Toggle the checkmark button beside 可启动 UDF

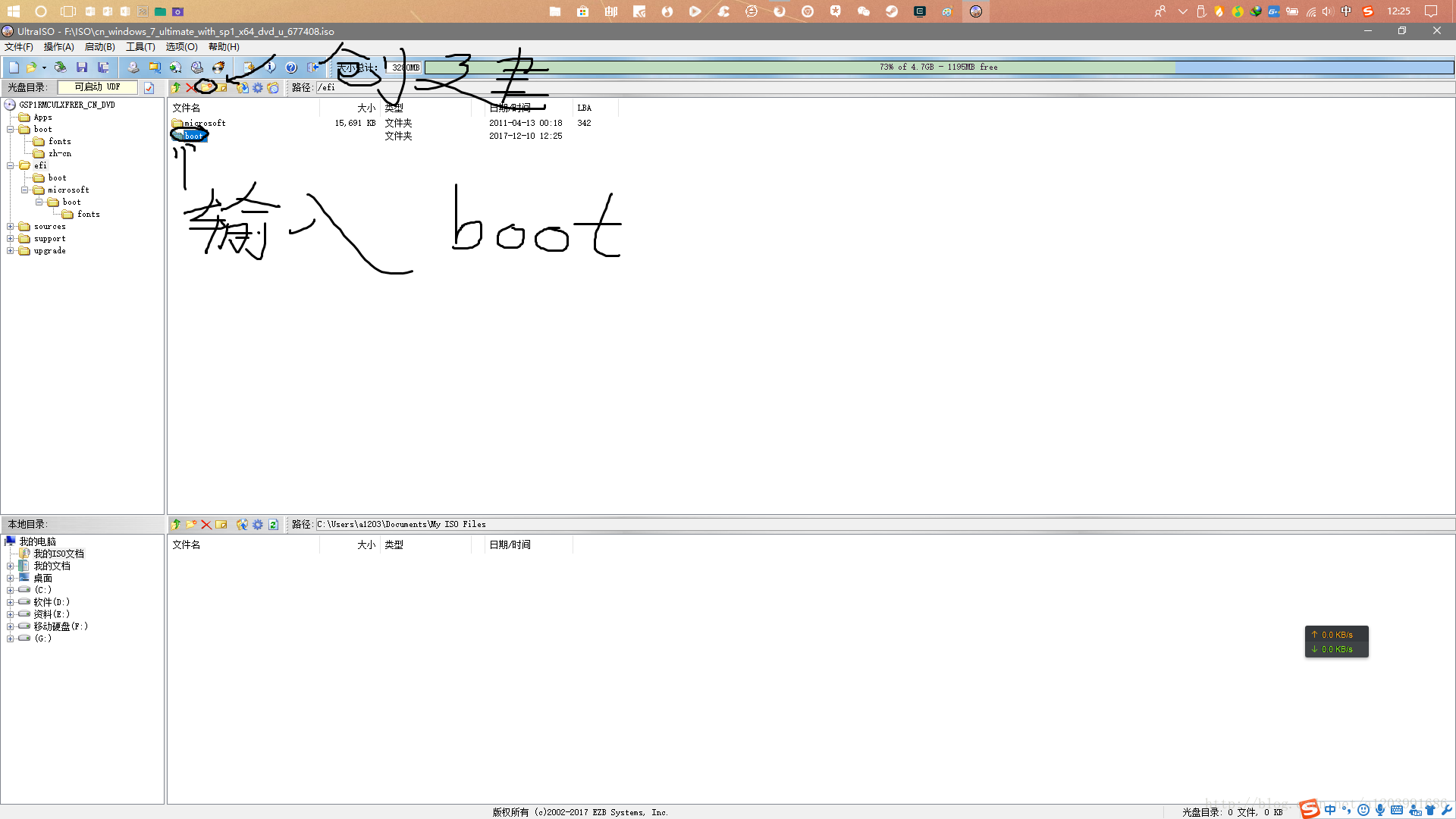coord(149,88)
